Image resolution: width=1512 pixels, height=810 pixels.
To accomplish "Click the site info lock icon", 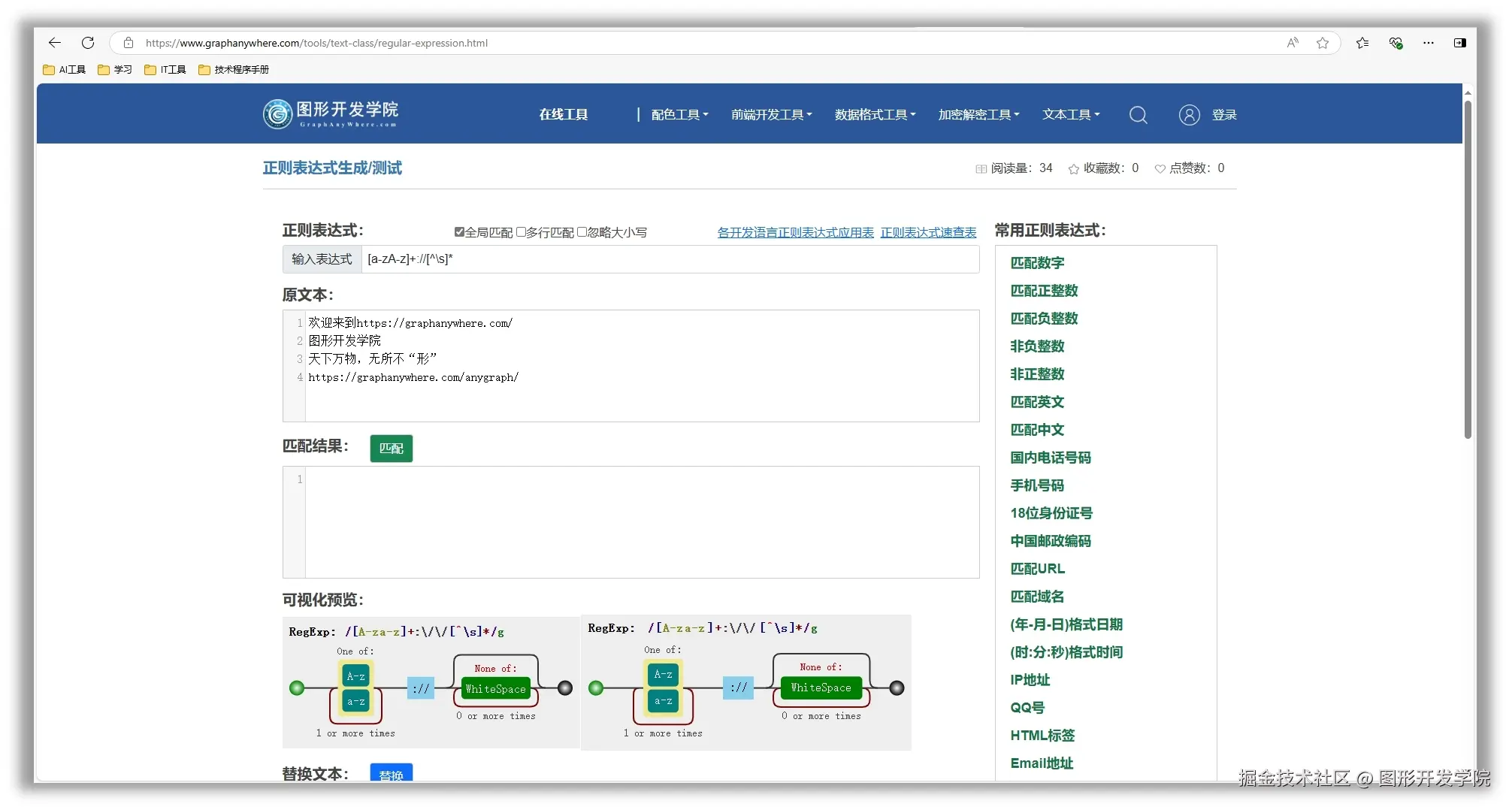I will coord(129,43).
